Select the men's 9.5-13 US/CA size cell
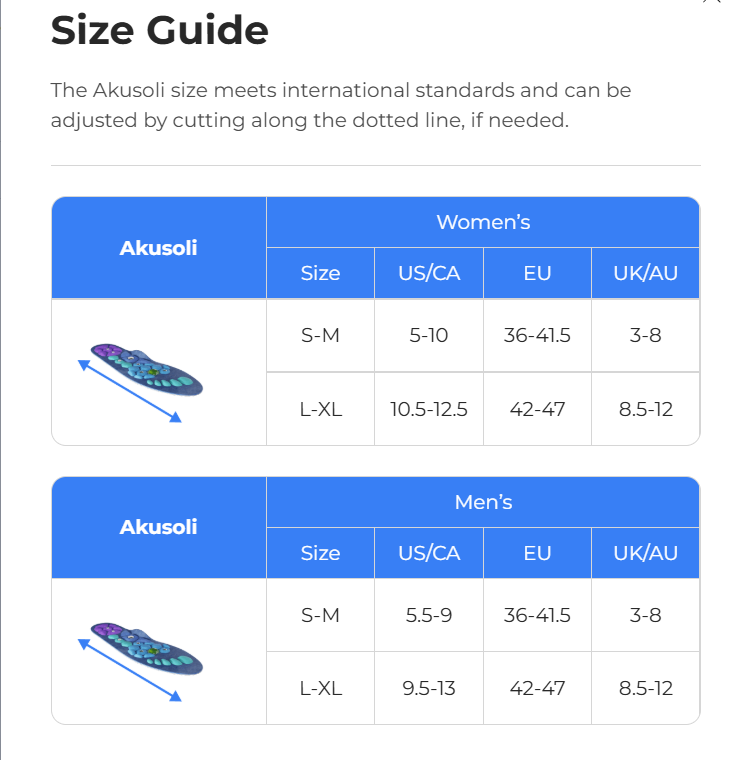Image resolution: width=745 pixels, height=760 pixels. coord(429,688)
